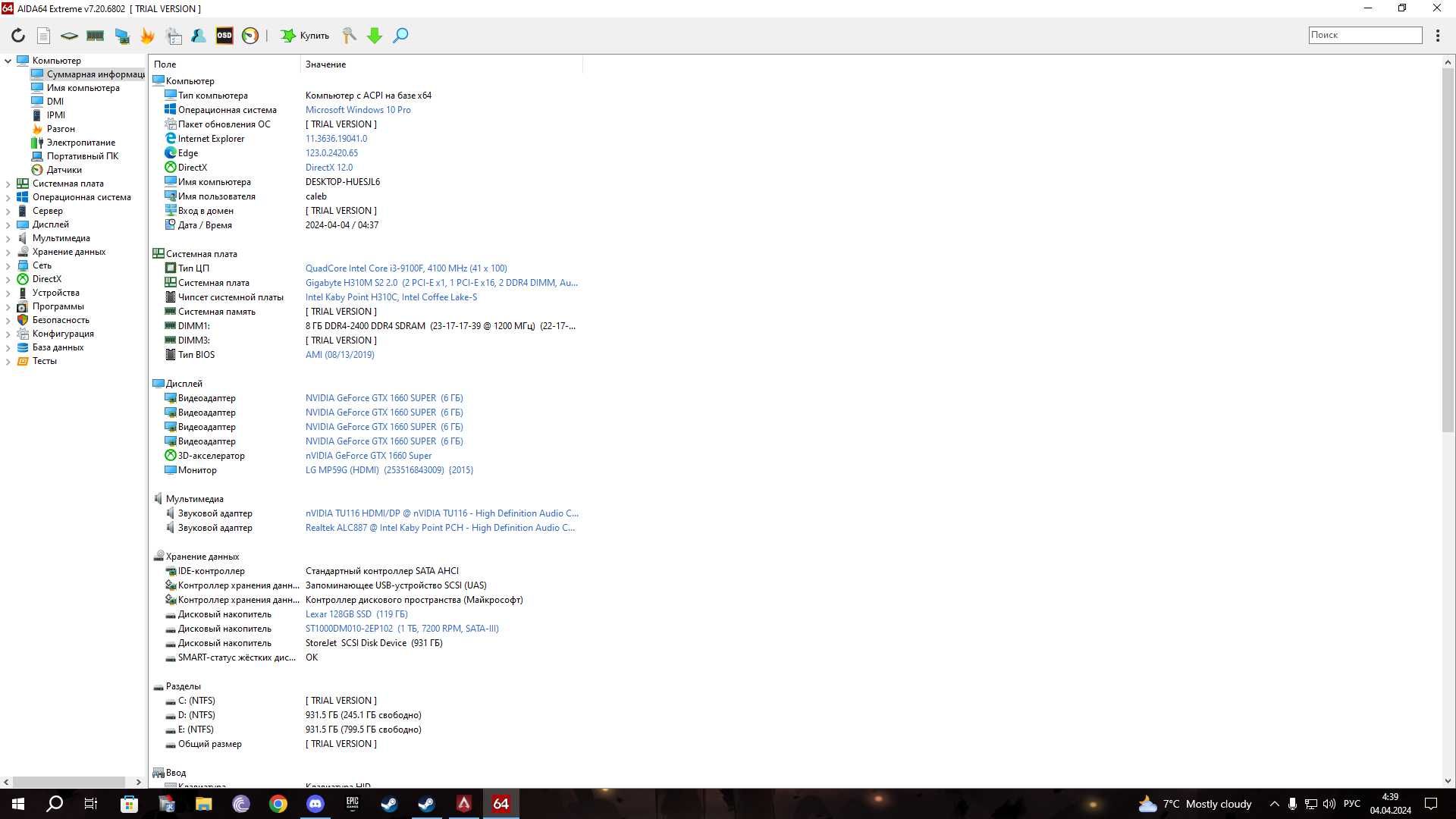
Task: Open the Intel Kaby Point H310C chipset link
Action: [x=391, y=297]
